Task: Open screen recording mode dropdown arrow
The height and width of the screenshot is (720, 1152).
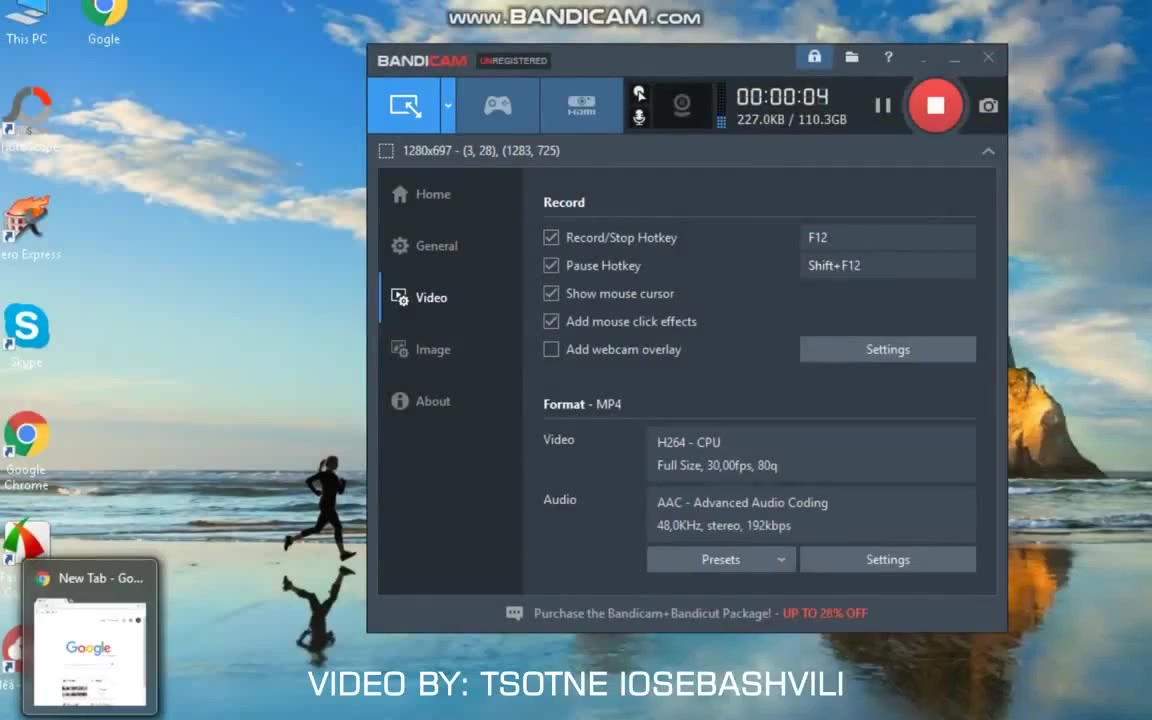Action: point(448,106)
